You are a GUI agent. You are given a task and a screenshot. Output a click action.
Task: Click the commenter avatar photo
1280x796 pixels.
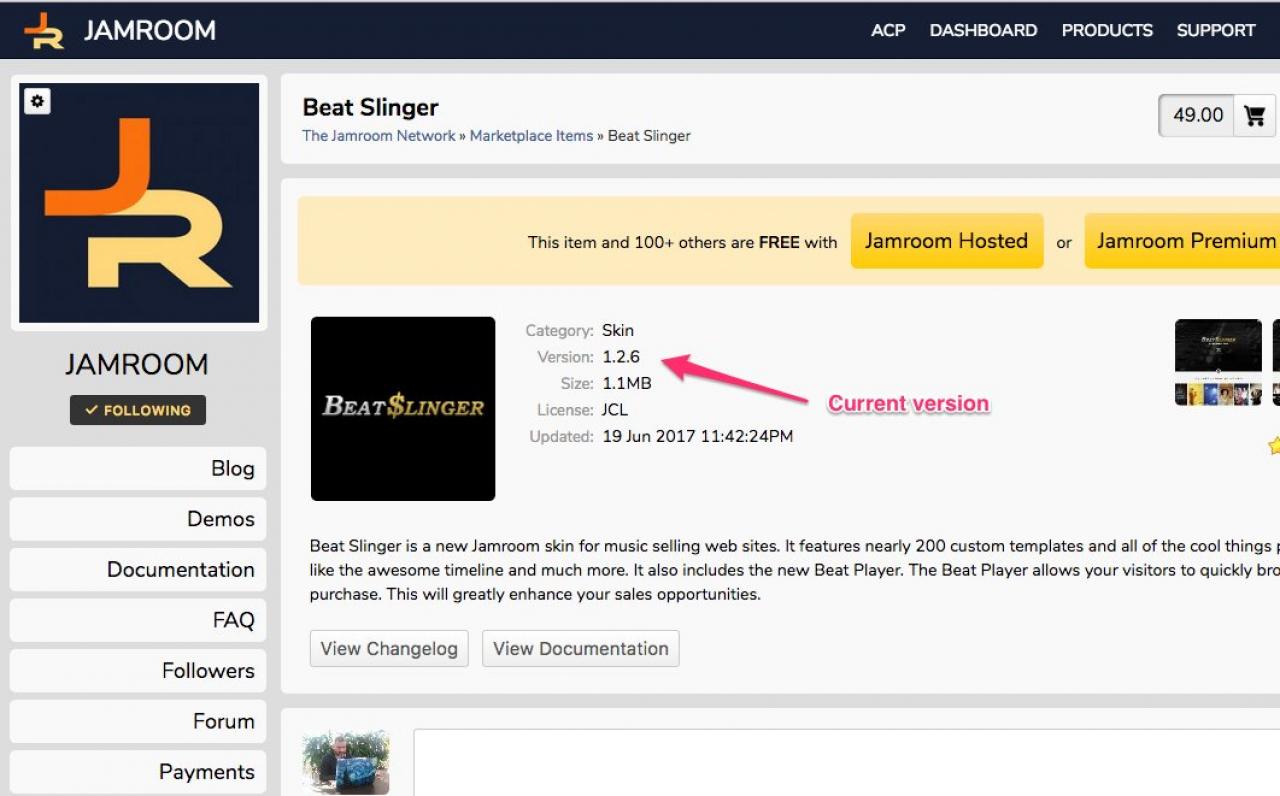pyautogui.click(x=346, y=762)
